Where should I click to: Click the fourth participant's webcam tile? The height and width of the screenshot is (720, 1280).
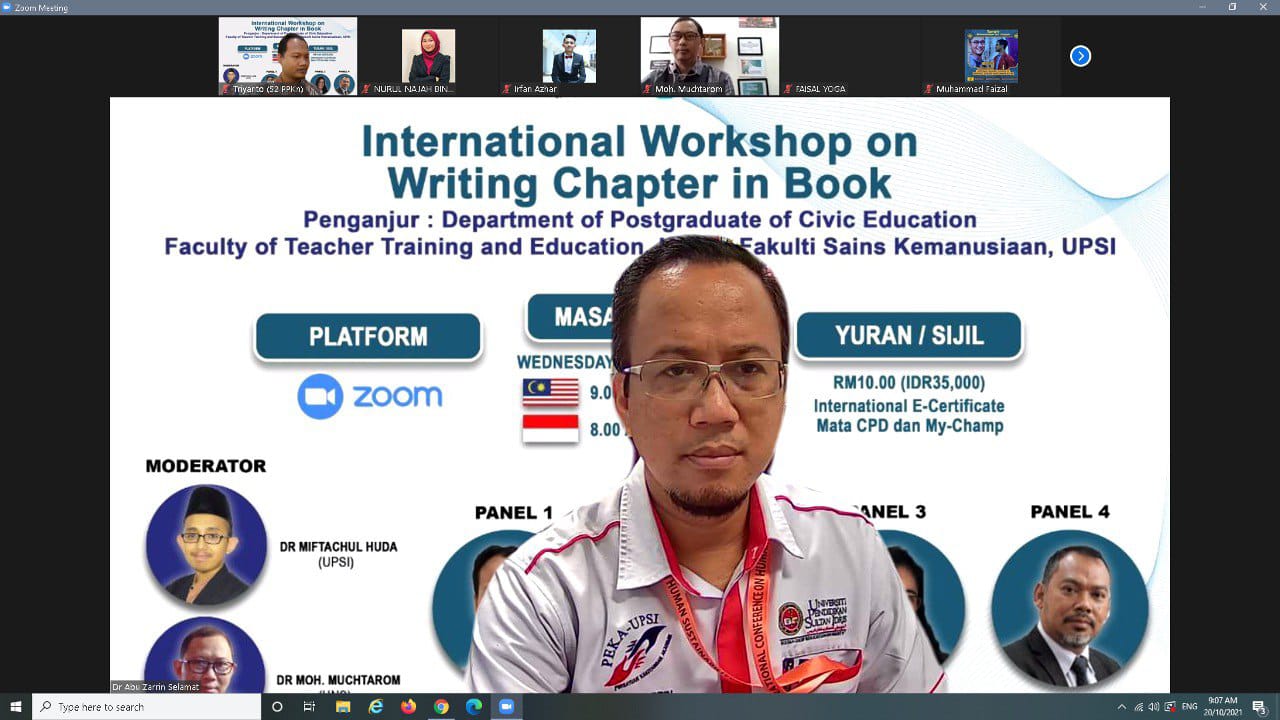pos(709,55)
